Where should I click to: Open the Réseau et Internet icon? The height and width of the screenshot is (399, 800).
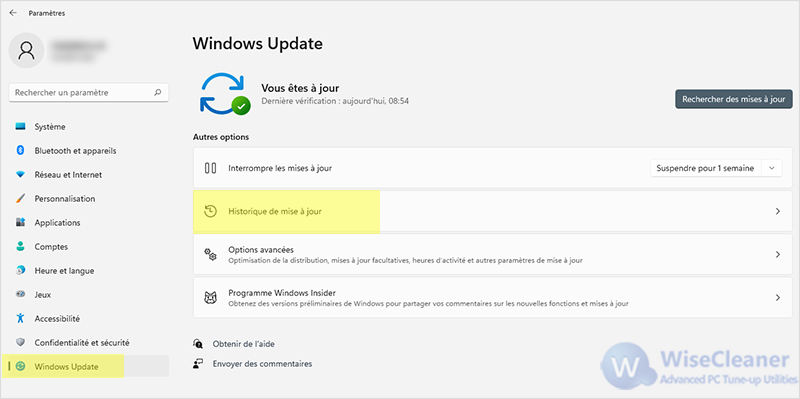tap(20, 174)
